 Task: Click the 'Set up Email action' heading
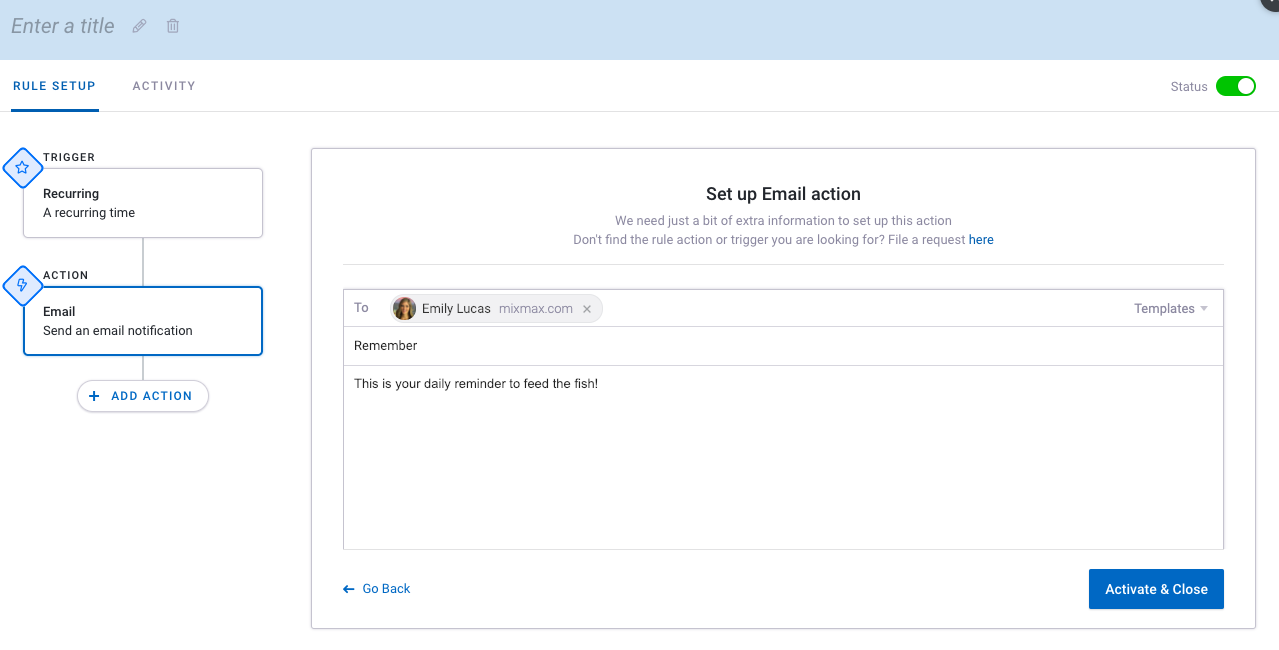click(x=783, y=194)
